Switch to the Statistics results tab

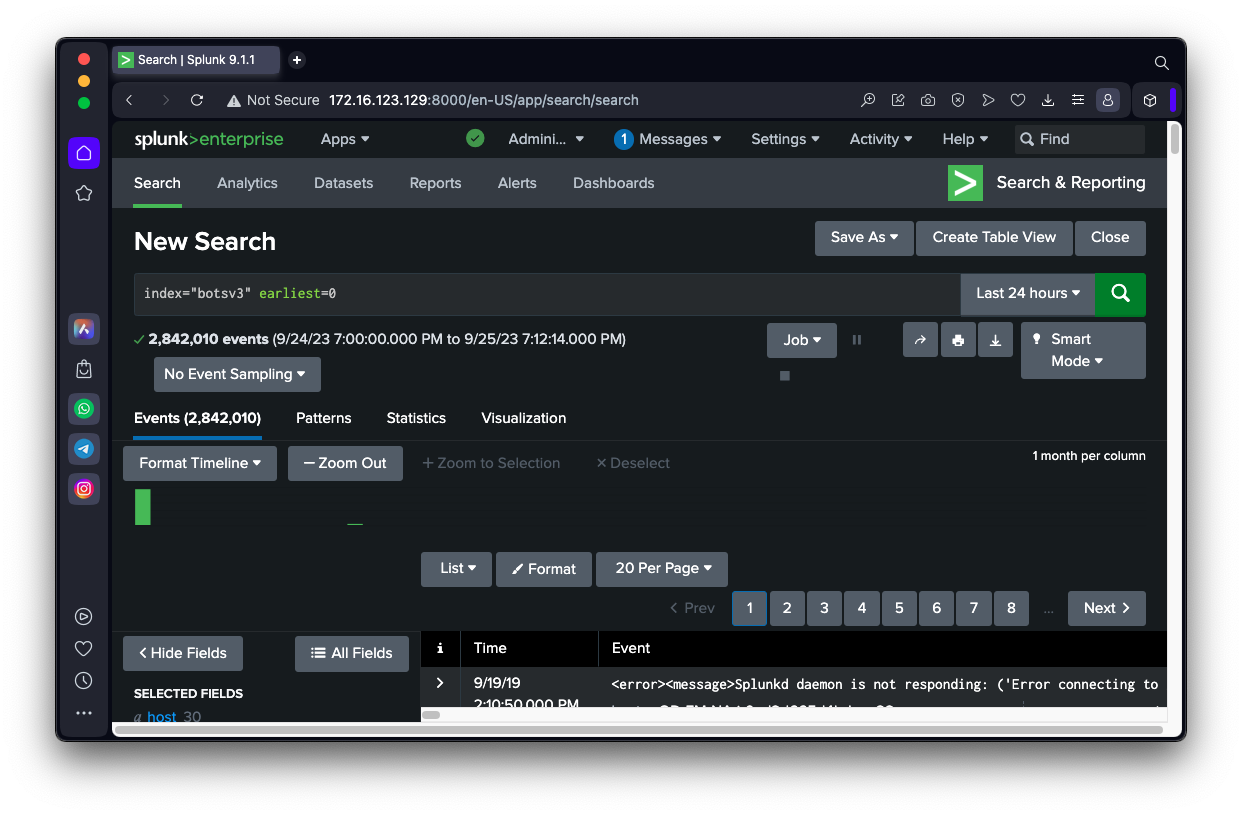pyautogui.click(x=416, y=418)
